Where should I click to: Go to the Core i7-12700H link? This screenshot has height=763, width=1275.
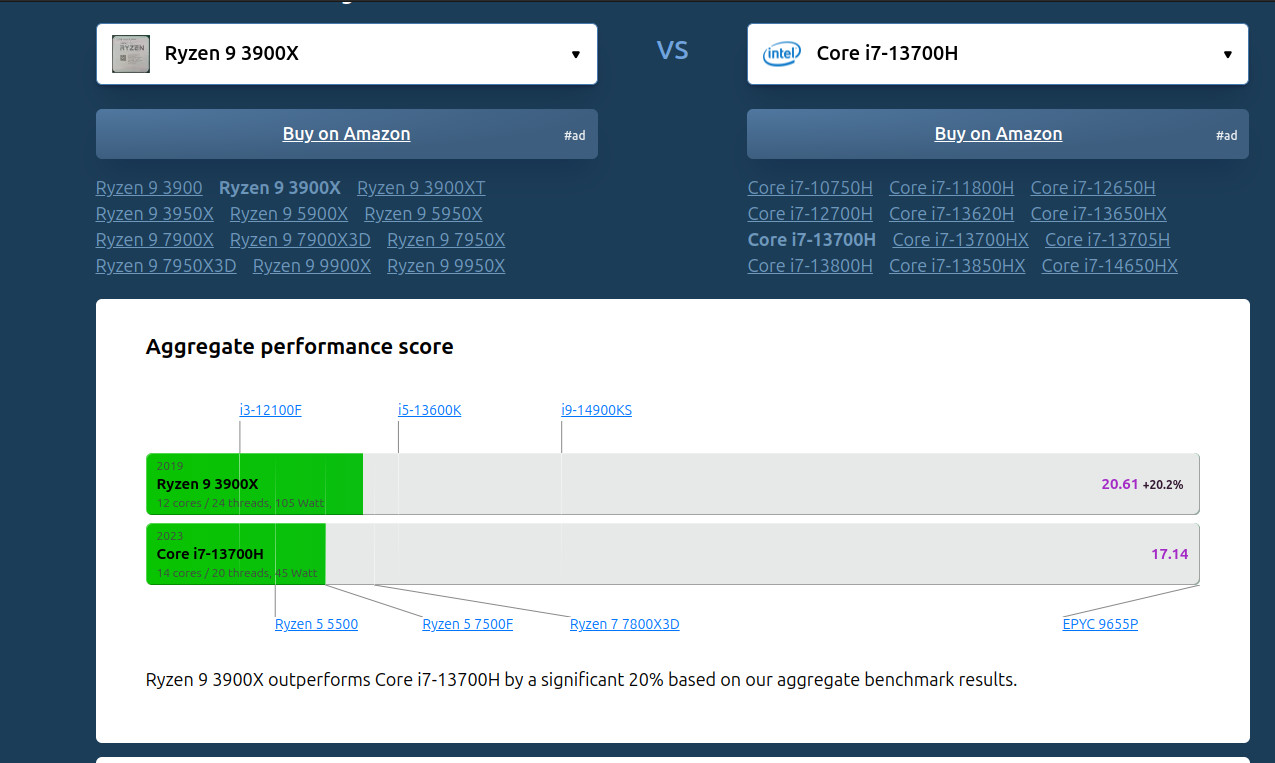pos(810,214)
